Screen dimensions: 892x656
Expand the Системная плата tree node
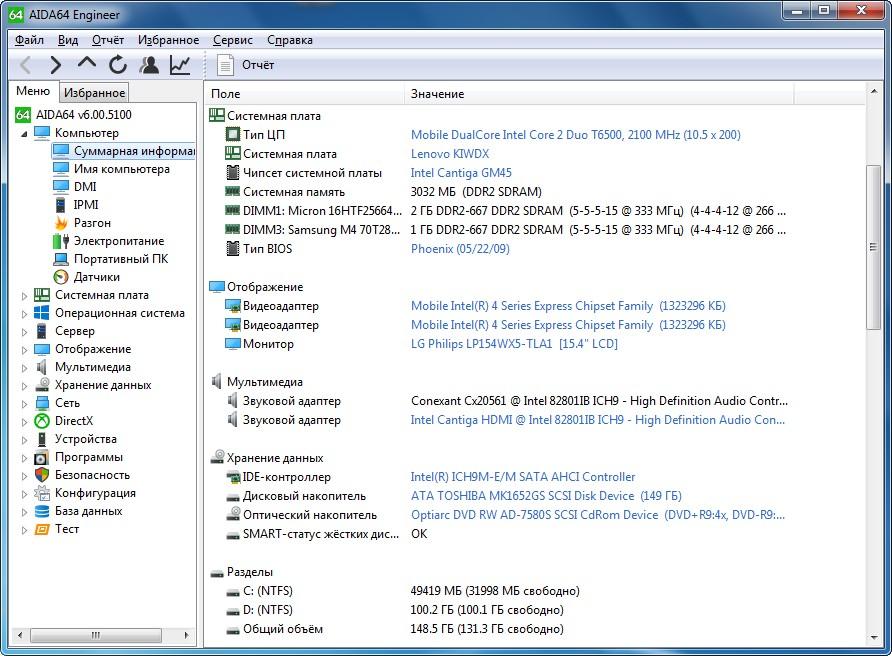[24, 296]
